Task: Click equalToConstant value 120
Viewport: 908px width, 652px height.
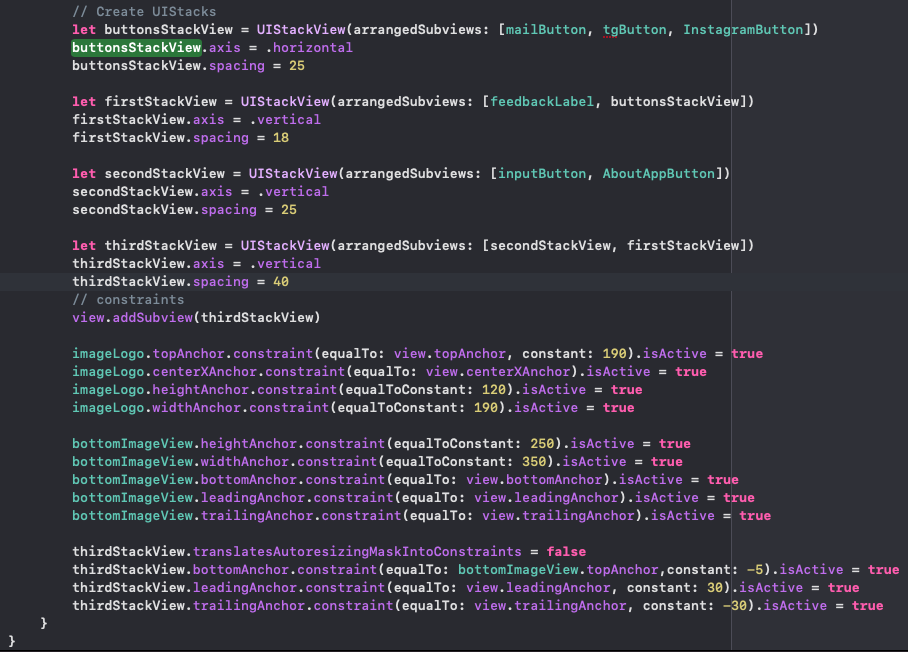Action: pyautogui.click(x=494, y=389)
